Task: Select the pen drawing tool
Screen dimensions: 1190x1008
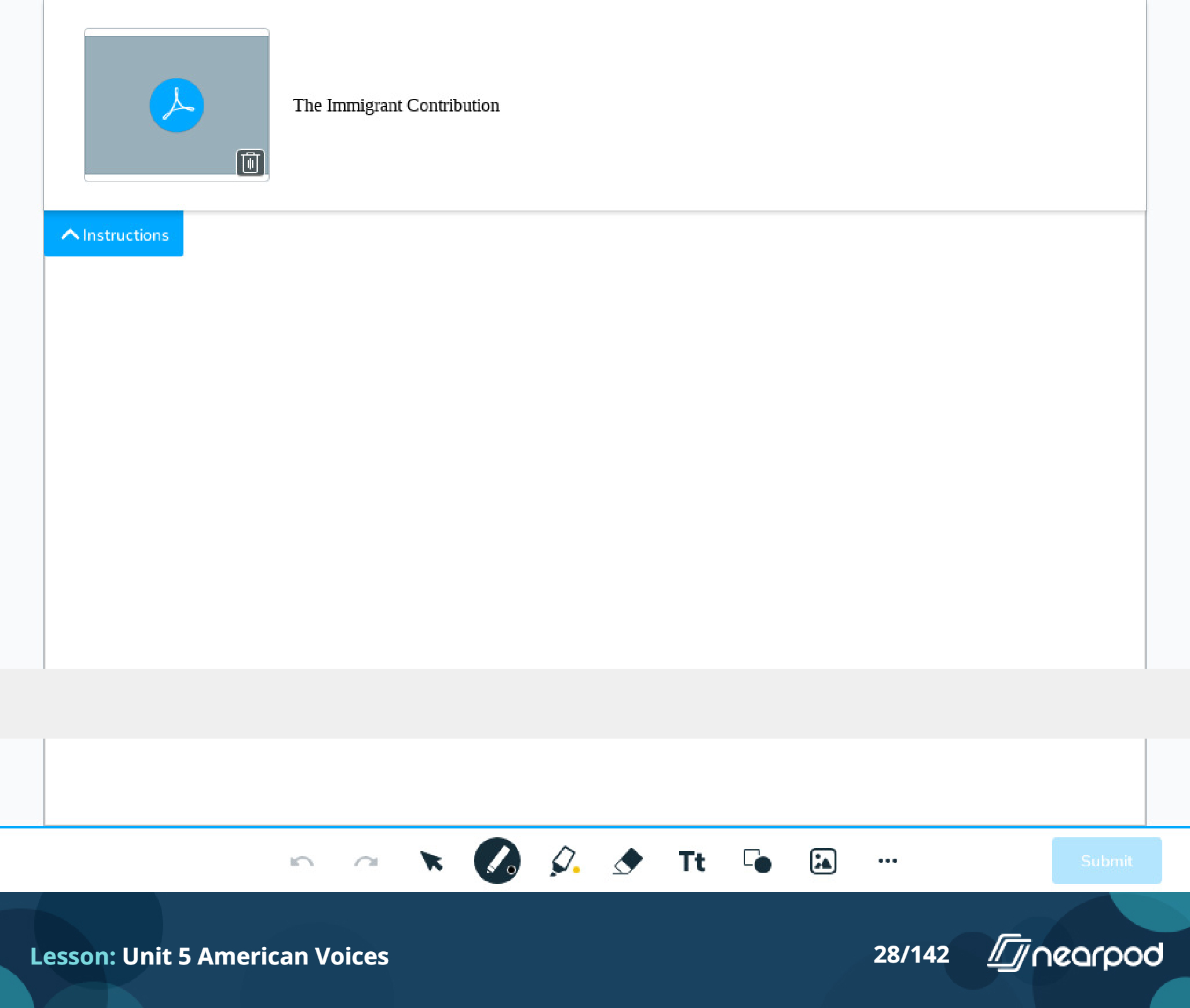Action: (x=497, y=861)
